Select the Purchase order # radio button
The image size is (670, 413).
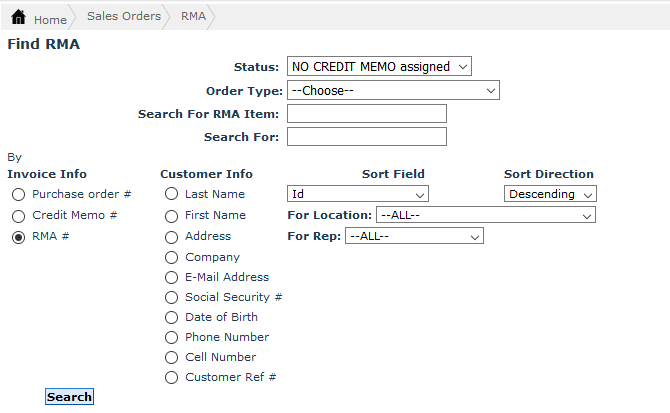coord(19,195)
